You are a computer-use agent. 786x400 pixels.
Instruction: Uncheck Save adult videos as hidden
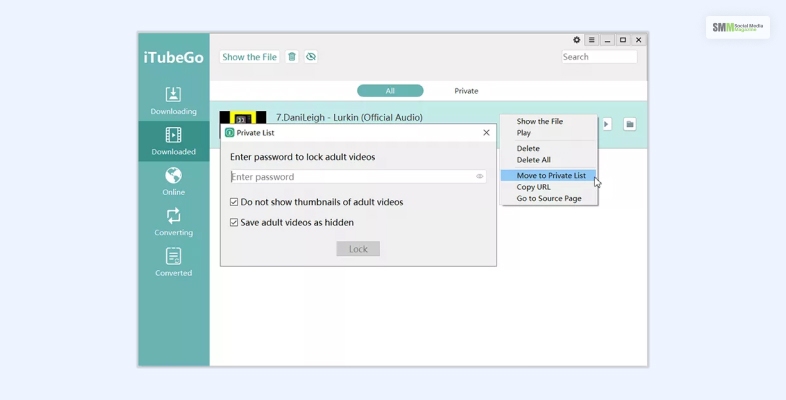[x=234, y=222]
